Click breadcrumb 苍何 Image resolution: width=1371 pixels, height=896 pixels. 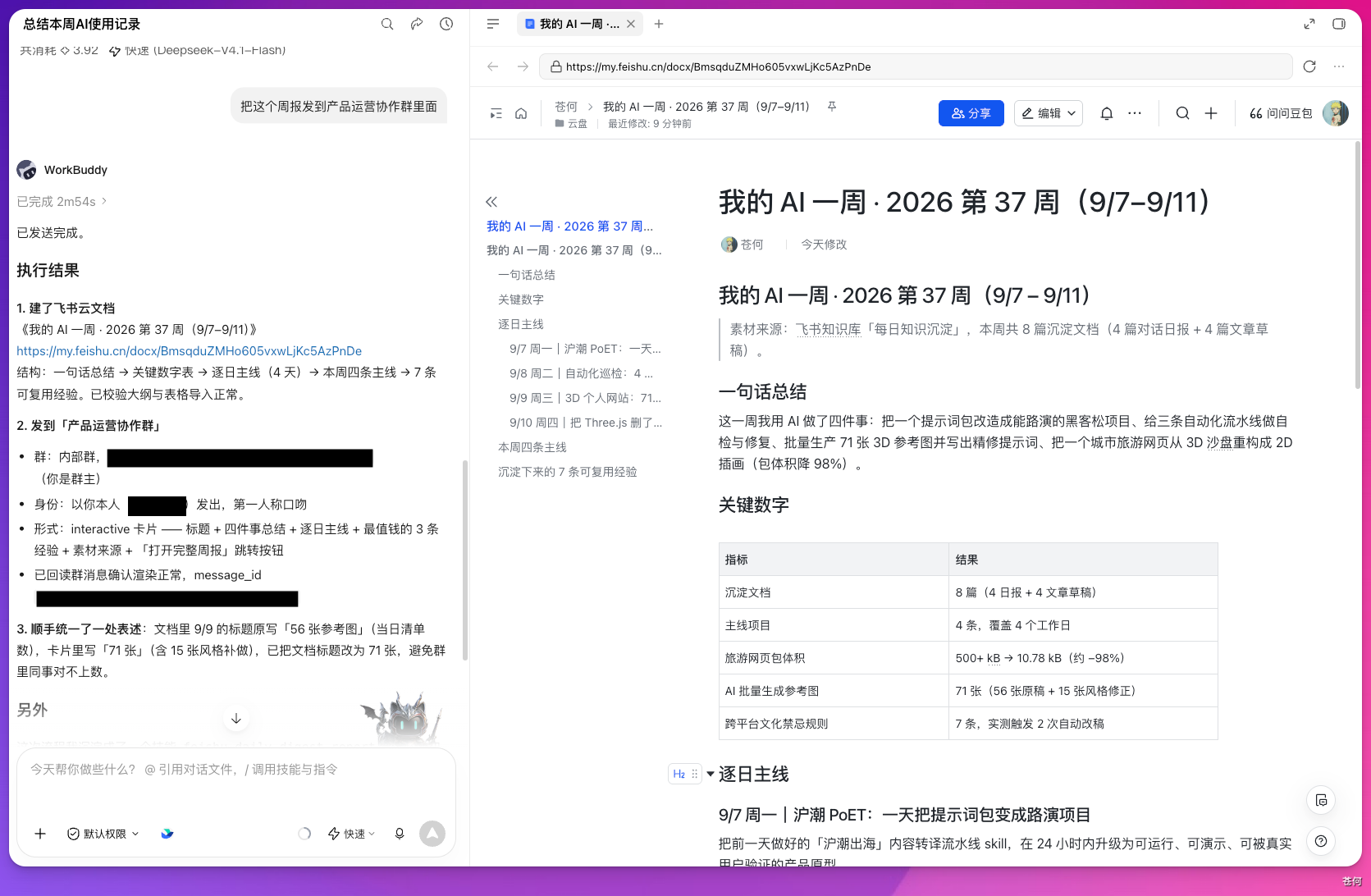tap(566, 107)
